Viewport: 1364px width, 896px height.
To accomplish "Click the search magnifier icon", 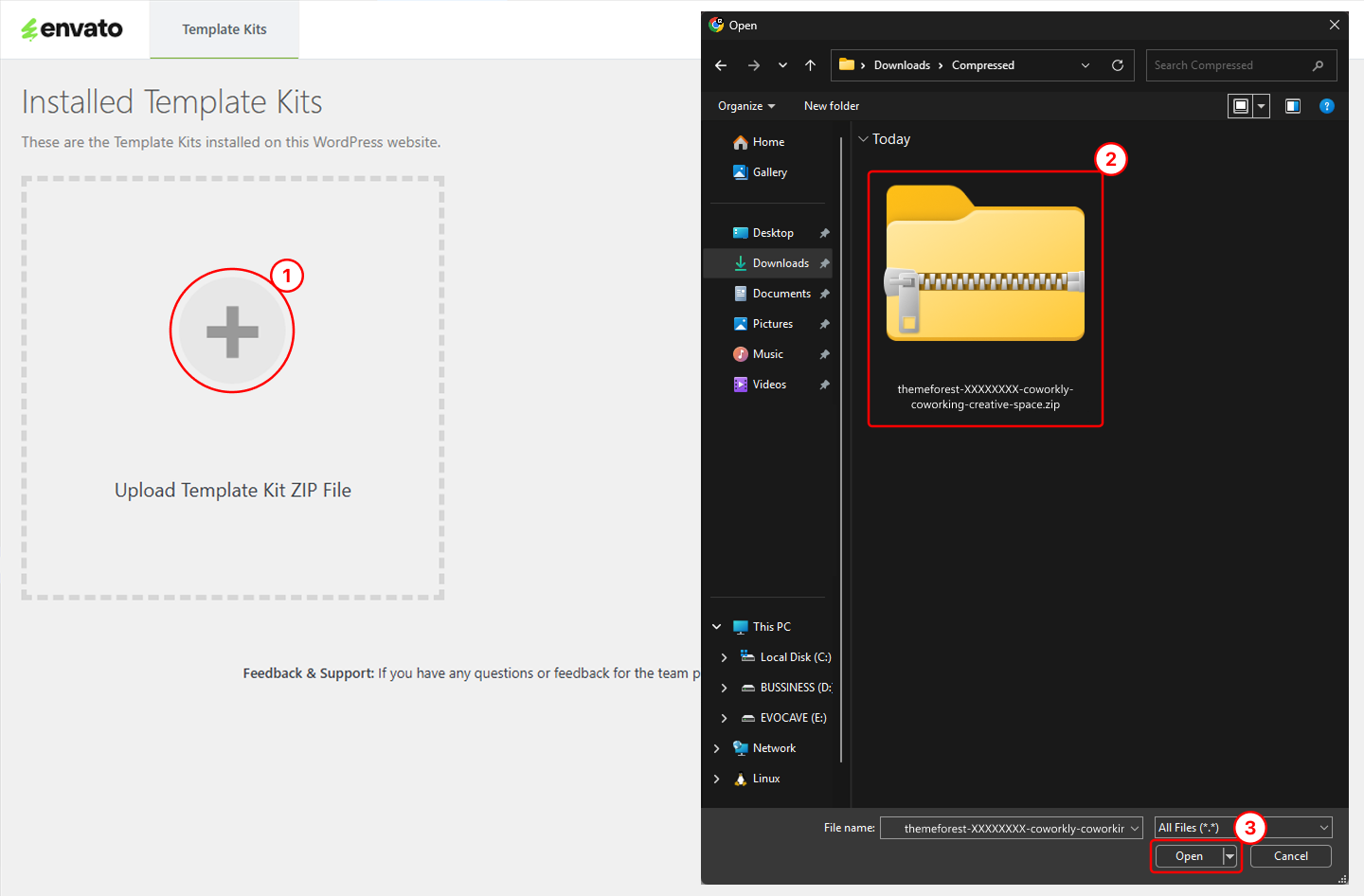I will coord(1318,65).
